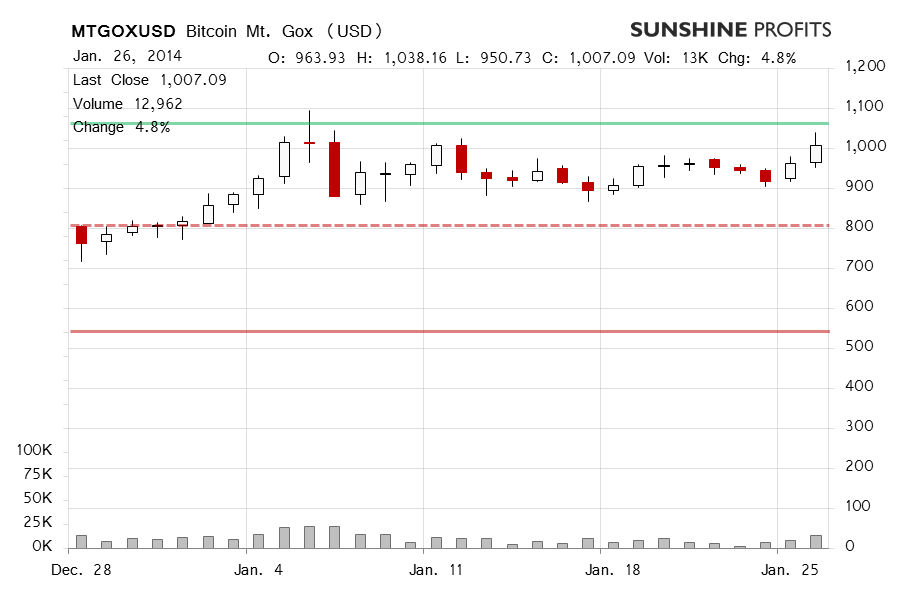900x596 pixels.
Task: Click the H: 1,038.16 high value
Action: pyautogui.click(x=402, y=58)
